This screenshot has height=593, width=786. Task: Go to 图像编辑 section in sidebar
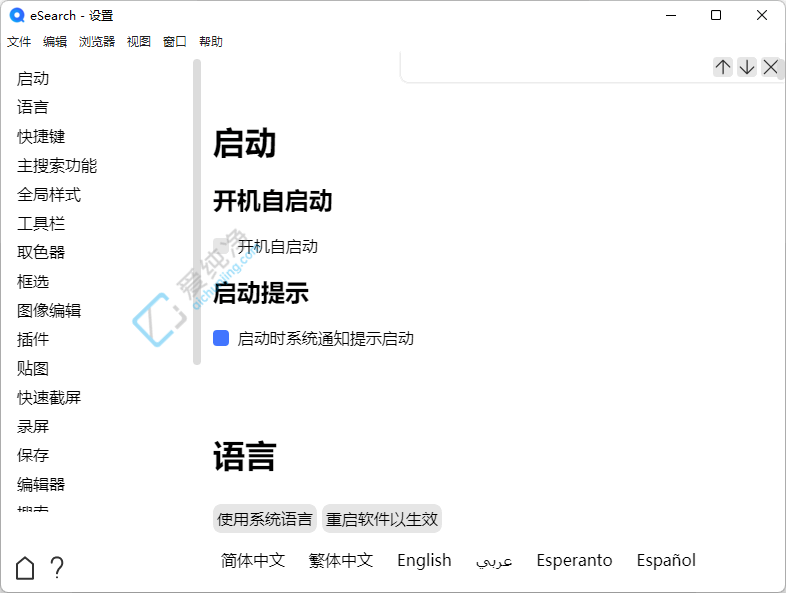click(x=49, y=310)
